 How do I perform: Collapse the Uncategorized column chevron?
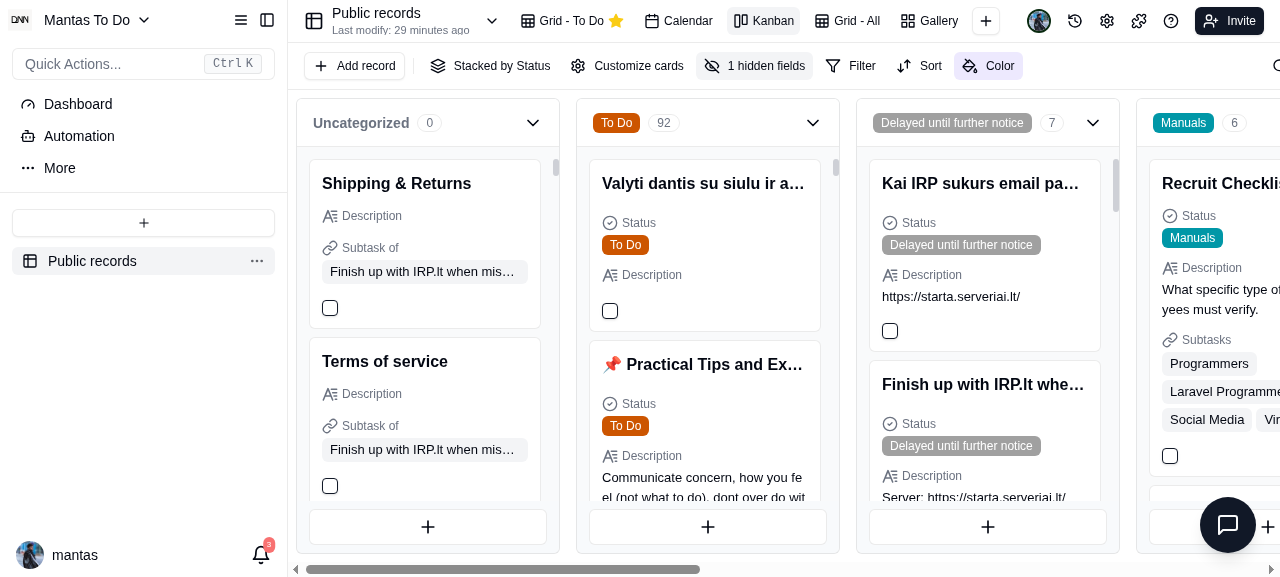(533, 123)
